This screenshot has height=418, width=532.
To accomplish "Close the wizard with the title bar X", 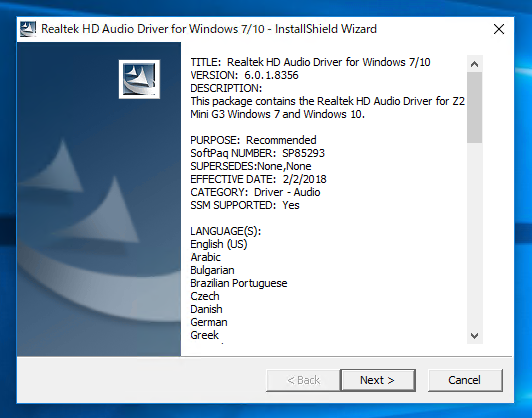I will tap(499, 29).
